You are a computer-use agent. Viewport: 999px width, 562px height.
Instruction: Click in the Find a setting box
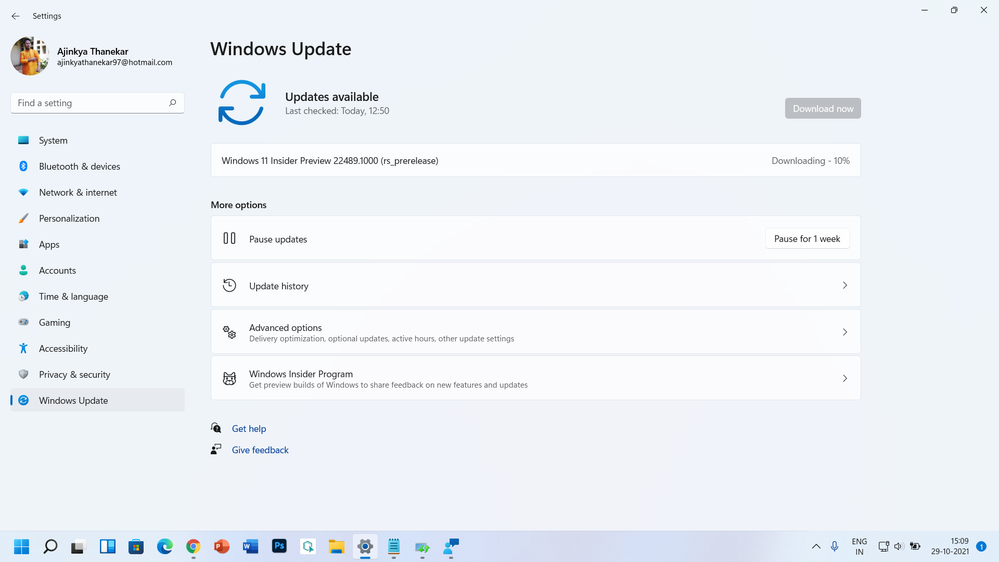point(97,103)
